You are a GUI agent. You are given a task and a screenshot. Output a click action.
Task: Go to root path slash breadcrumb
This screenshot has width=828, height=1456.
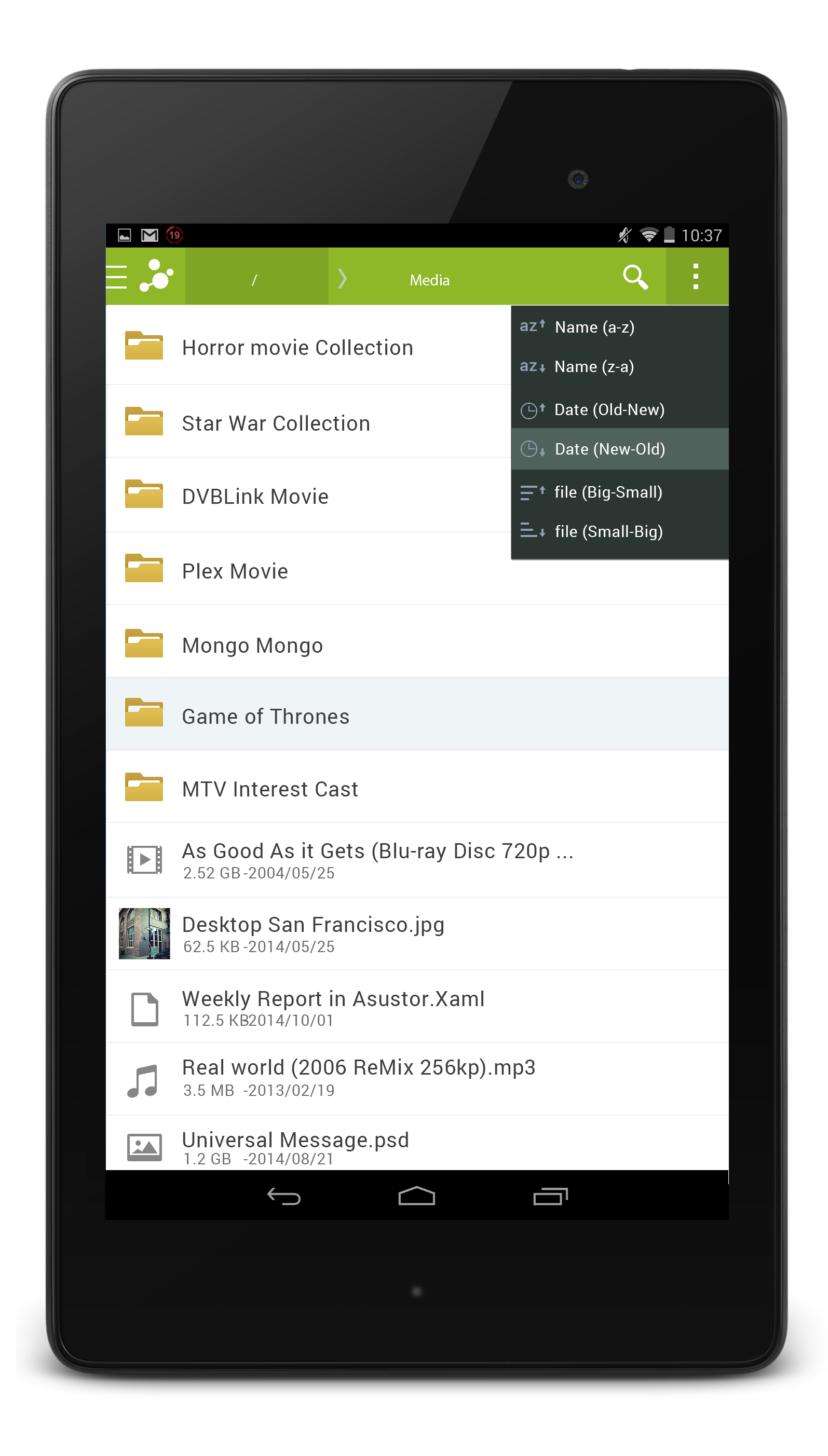(256, 277)
